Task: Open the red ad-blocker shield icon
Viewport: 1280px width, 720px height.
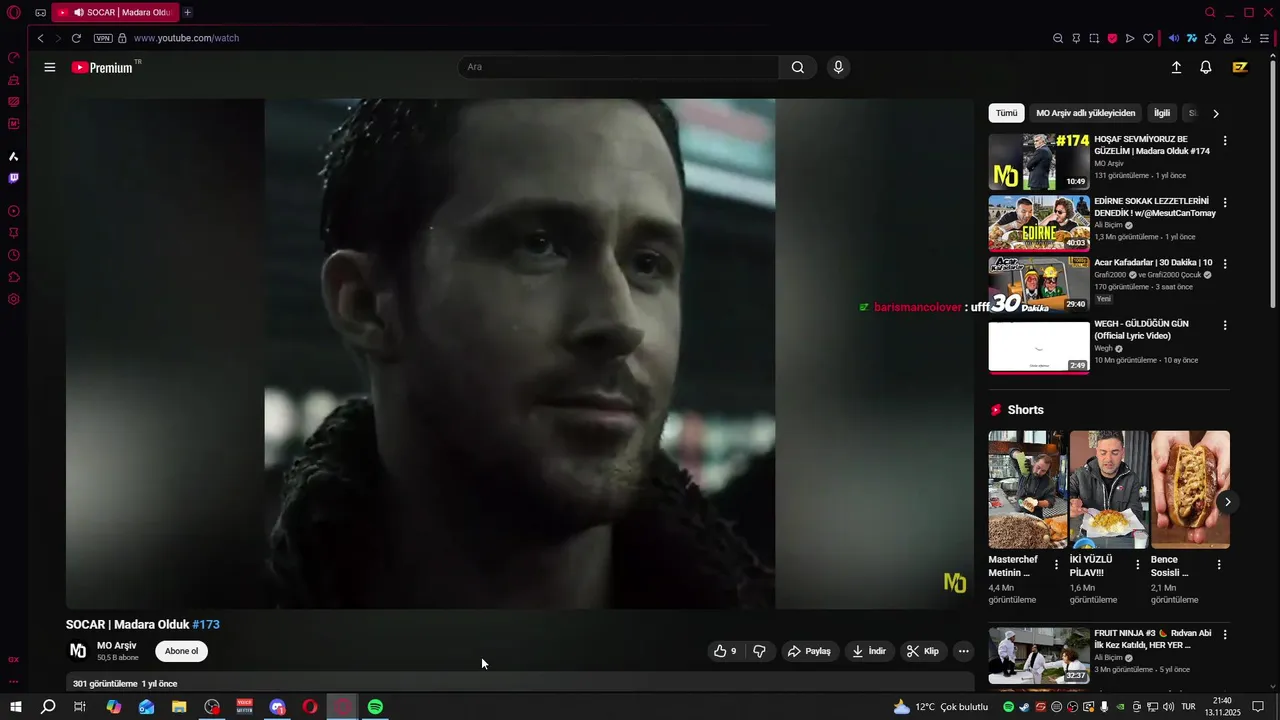Action: (1112, 38)
